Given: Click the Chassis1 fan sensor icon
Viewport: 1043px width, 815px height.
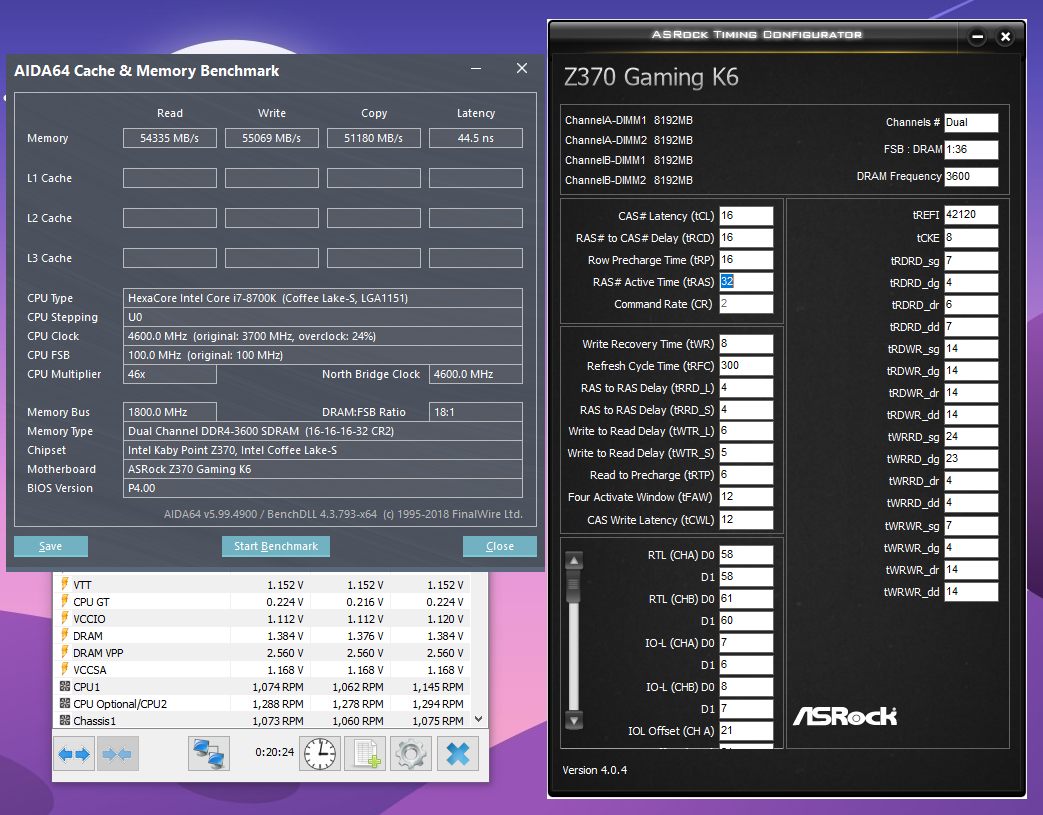Looking at the screenshot, I should pos(65,720).
